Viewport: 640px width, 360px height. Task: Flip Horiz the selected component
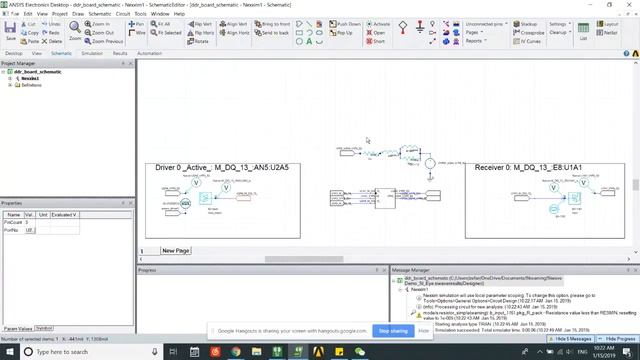click(200, 33)
